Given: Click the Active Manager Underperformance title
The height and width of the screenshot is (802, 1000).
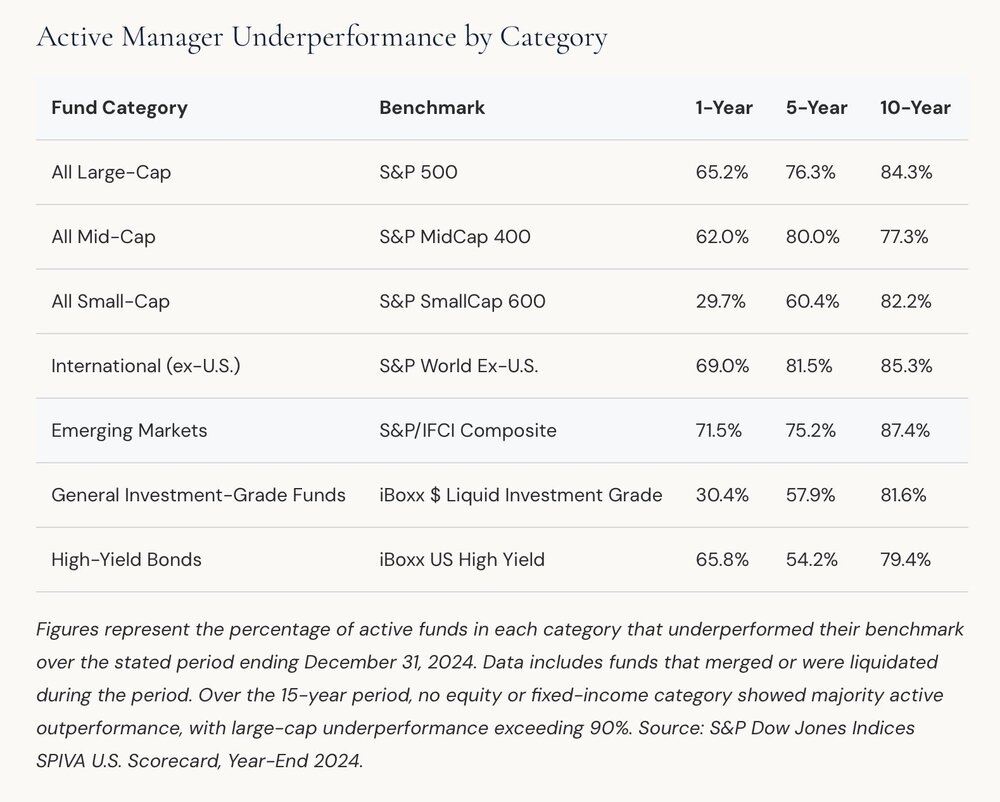Looking at the screenshot, I should pos(321,37).
